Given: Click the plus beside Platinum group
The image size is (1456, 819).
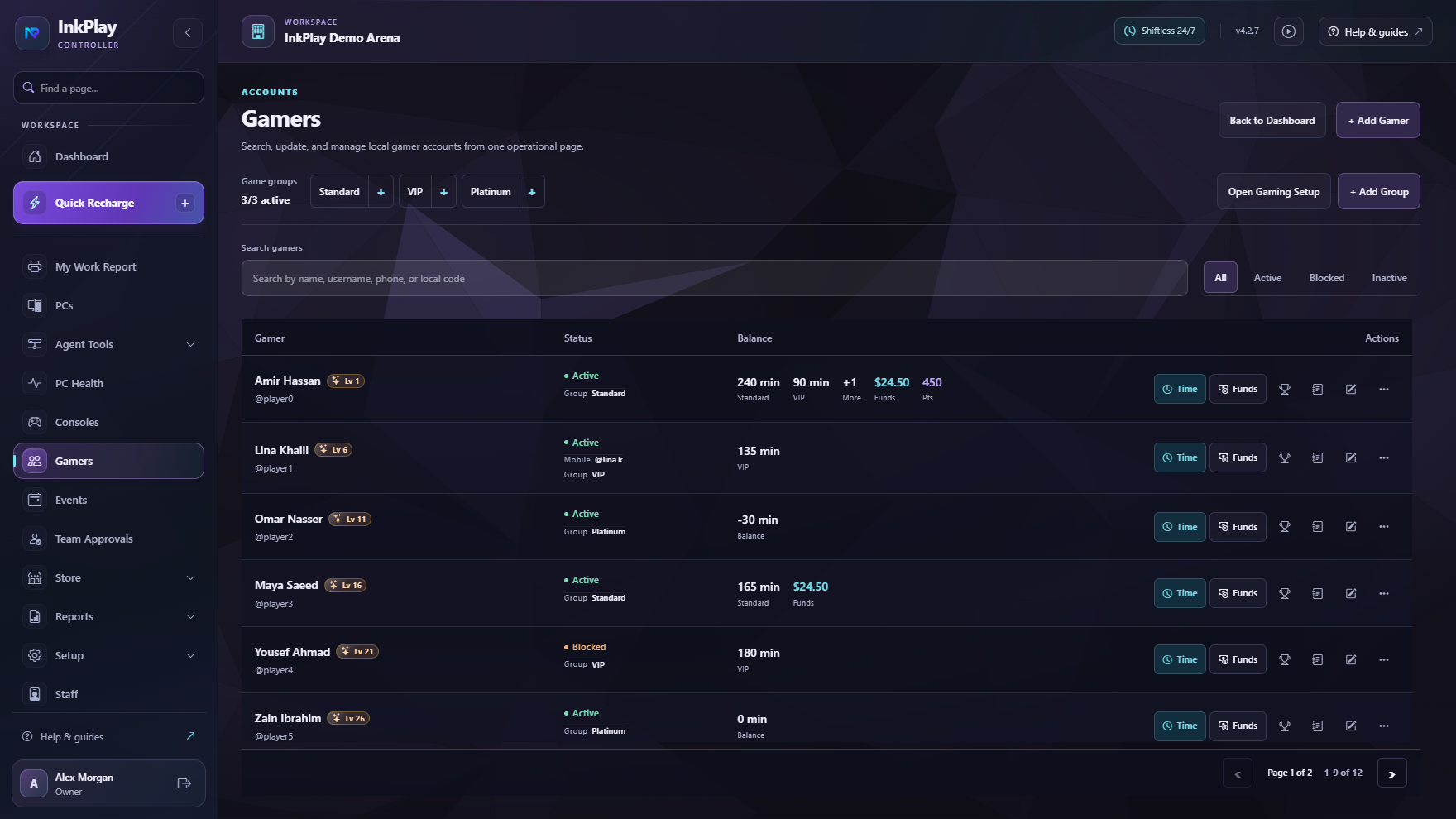Looking at the screenshot, I should (532, 192).
